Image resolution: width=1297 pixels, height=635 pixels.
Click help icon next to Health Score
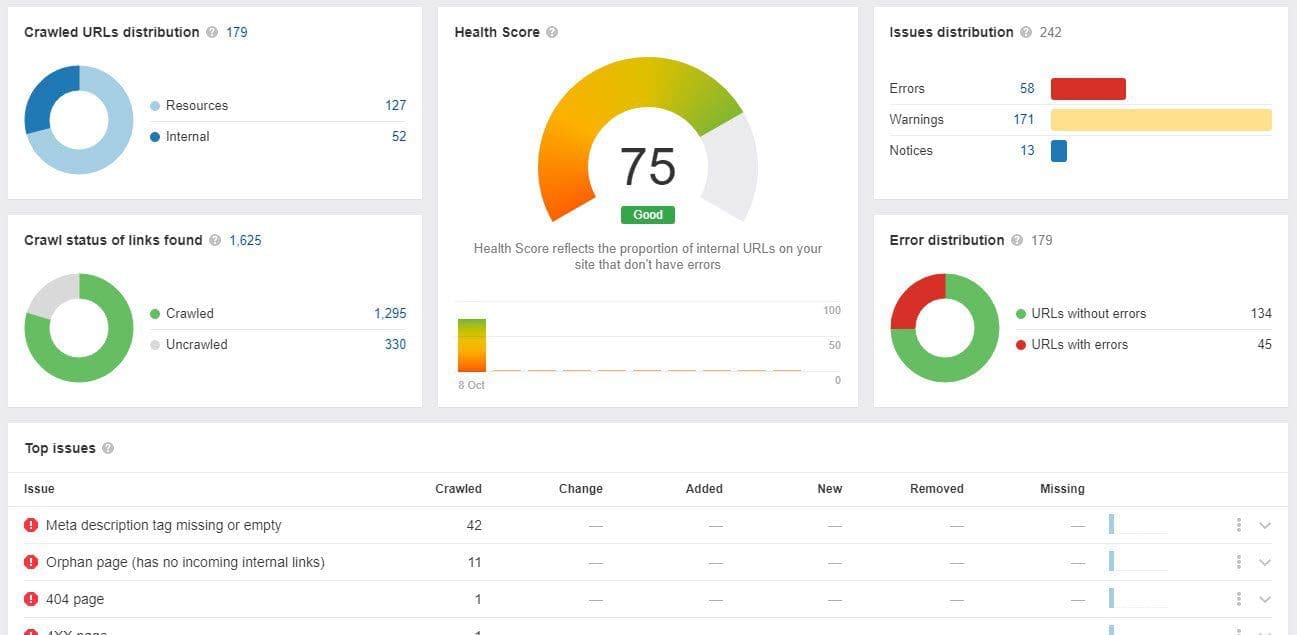click(552, 32)
